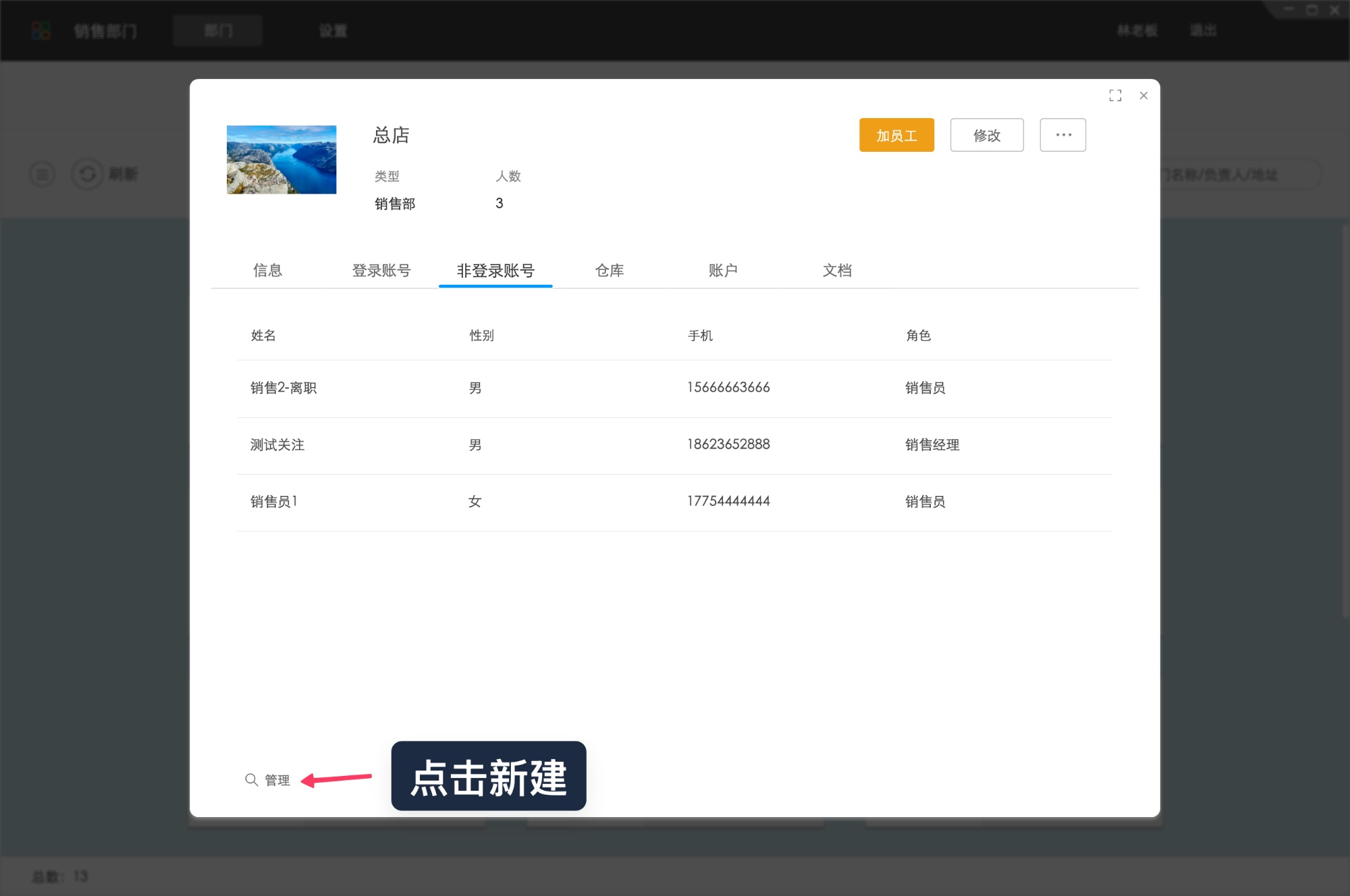Click 退出 to log out
The width and height of the screenshot is (1350, 896).
coord(1204,30)
